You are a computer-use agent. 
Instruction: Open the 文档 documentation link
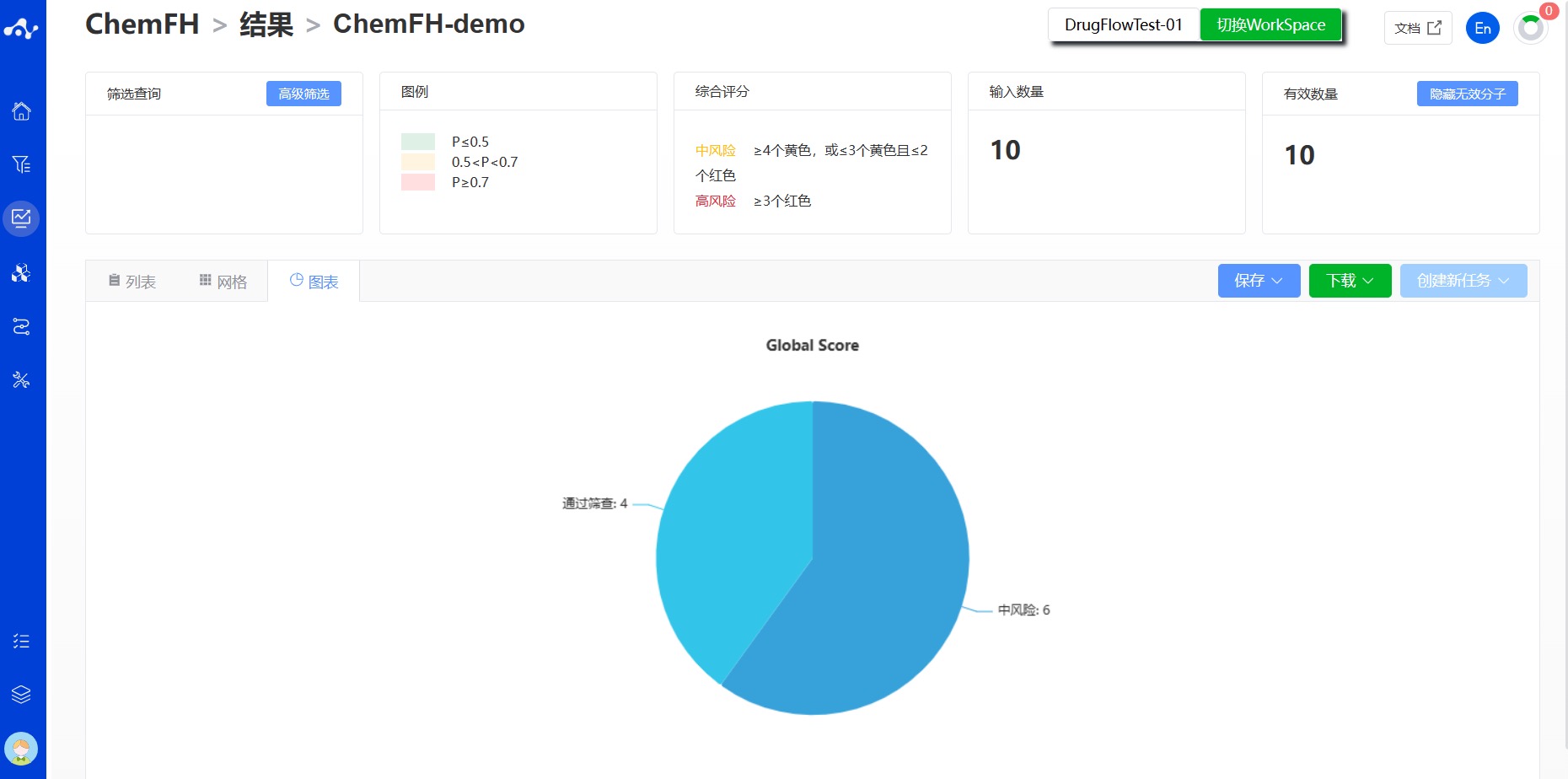(1418, 28)
